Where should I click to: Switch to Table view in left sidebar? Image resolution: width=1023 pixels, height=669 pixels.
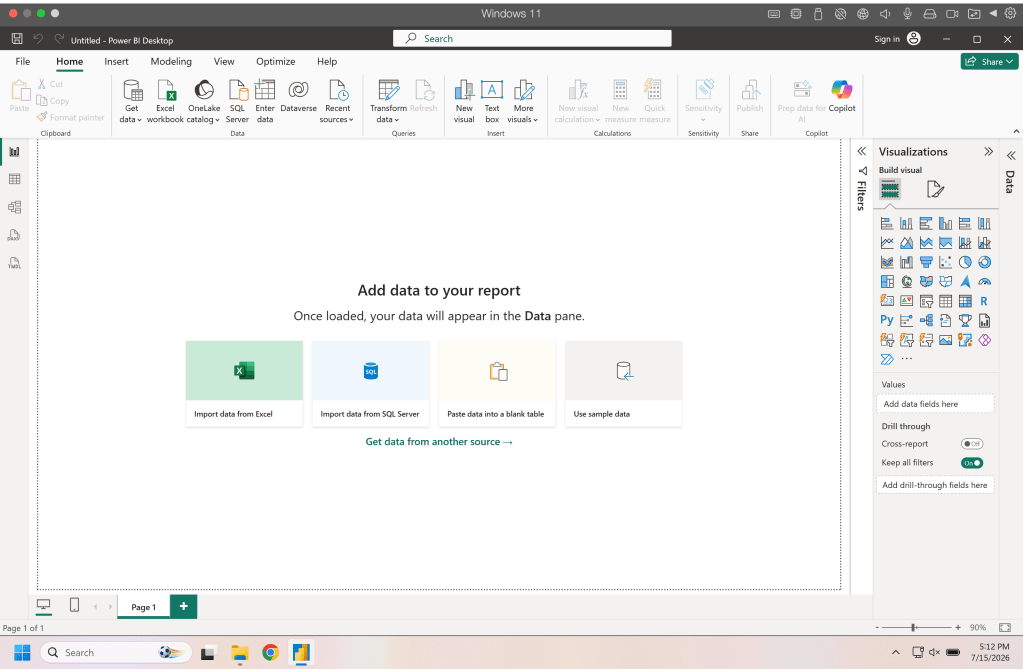tap(14, 179)
